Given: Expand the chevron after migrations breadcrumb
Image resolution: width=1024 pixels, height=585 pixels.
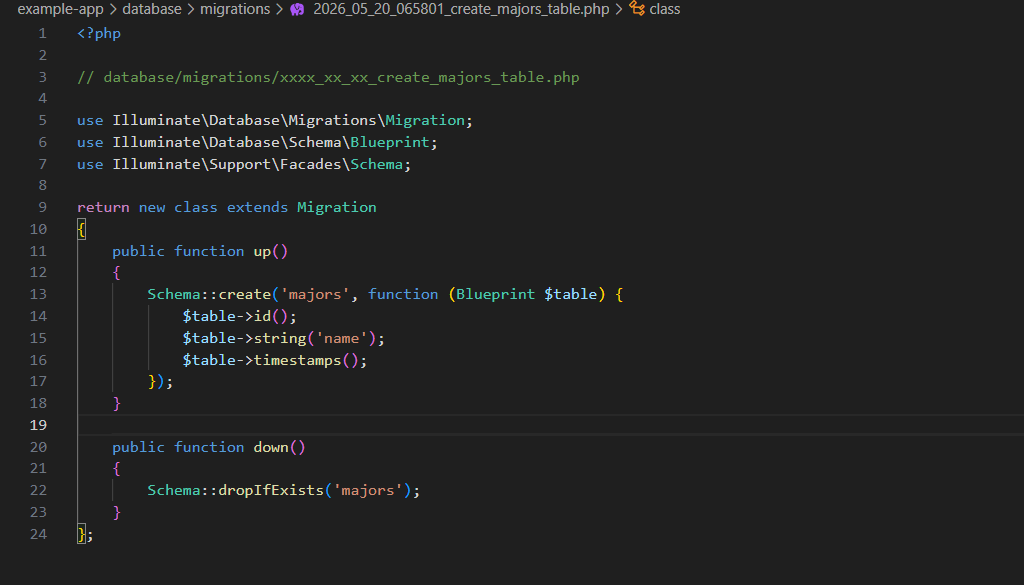Looking at the screenshot, I should [280, 9].
